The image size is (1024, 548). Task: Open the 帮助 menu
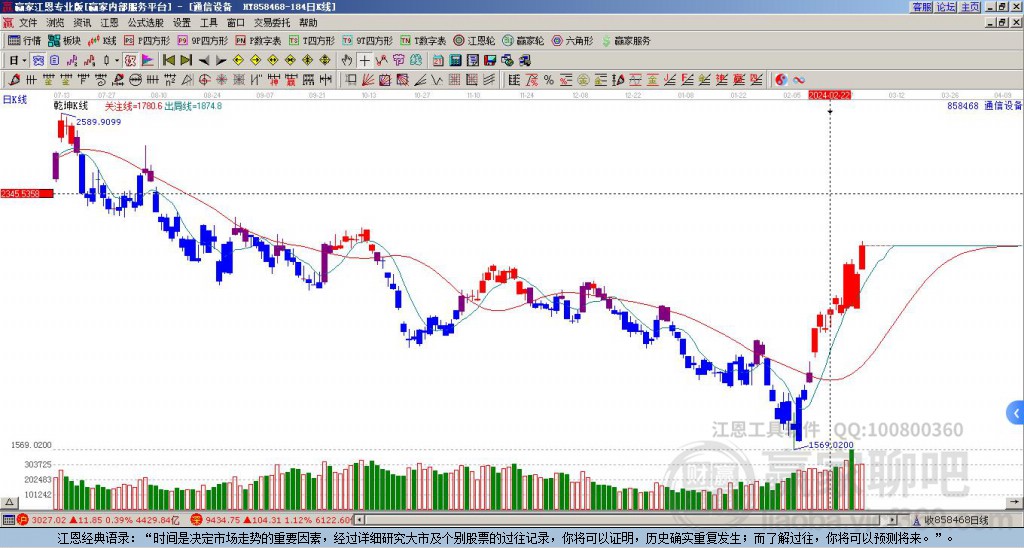point(308,23)
